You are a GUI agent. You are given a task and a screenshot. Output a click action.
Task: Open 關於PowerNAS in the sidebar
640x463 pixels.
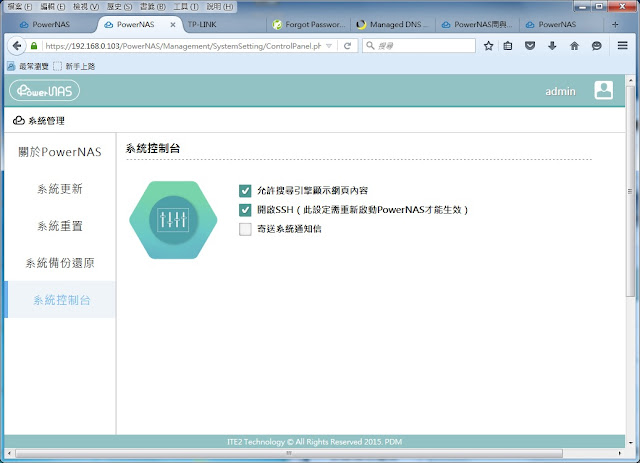(60, 152)
